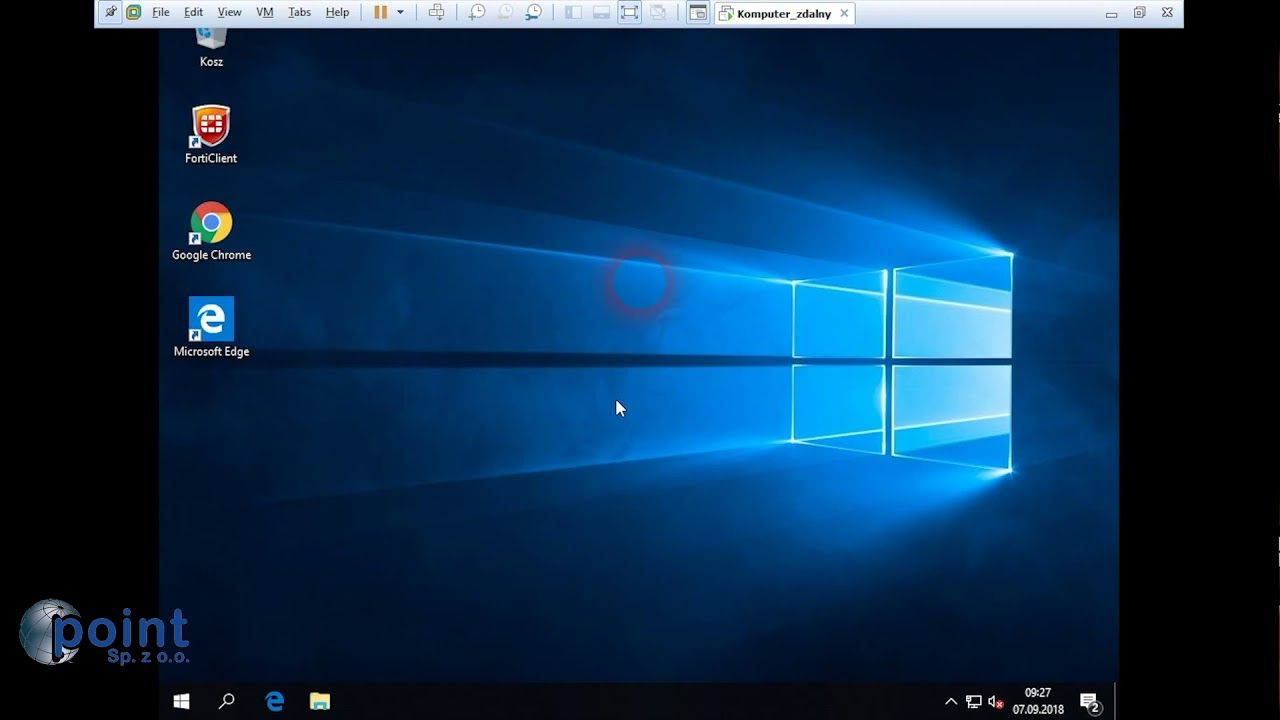Take a snapshot of the VM
The image size is (1280, 720).
click(477, 13)
